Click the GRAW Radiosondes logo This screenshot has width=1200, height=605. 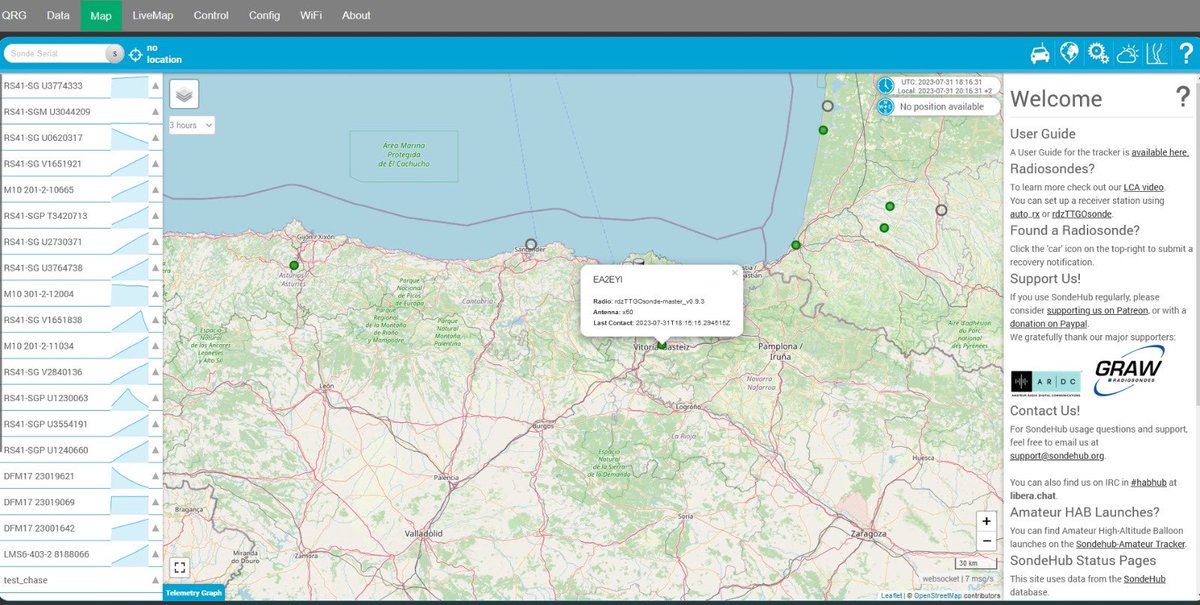tap(1129, 373)
